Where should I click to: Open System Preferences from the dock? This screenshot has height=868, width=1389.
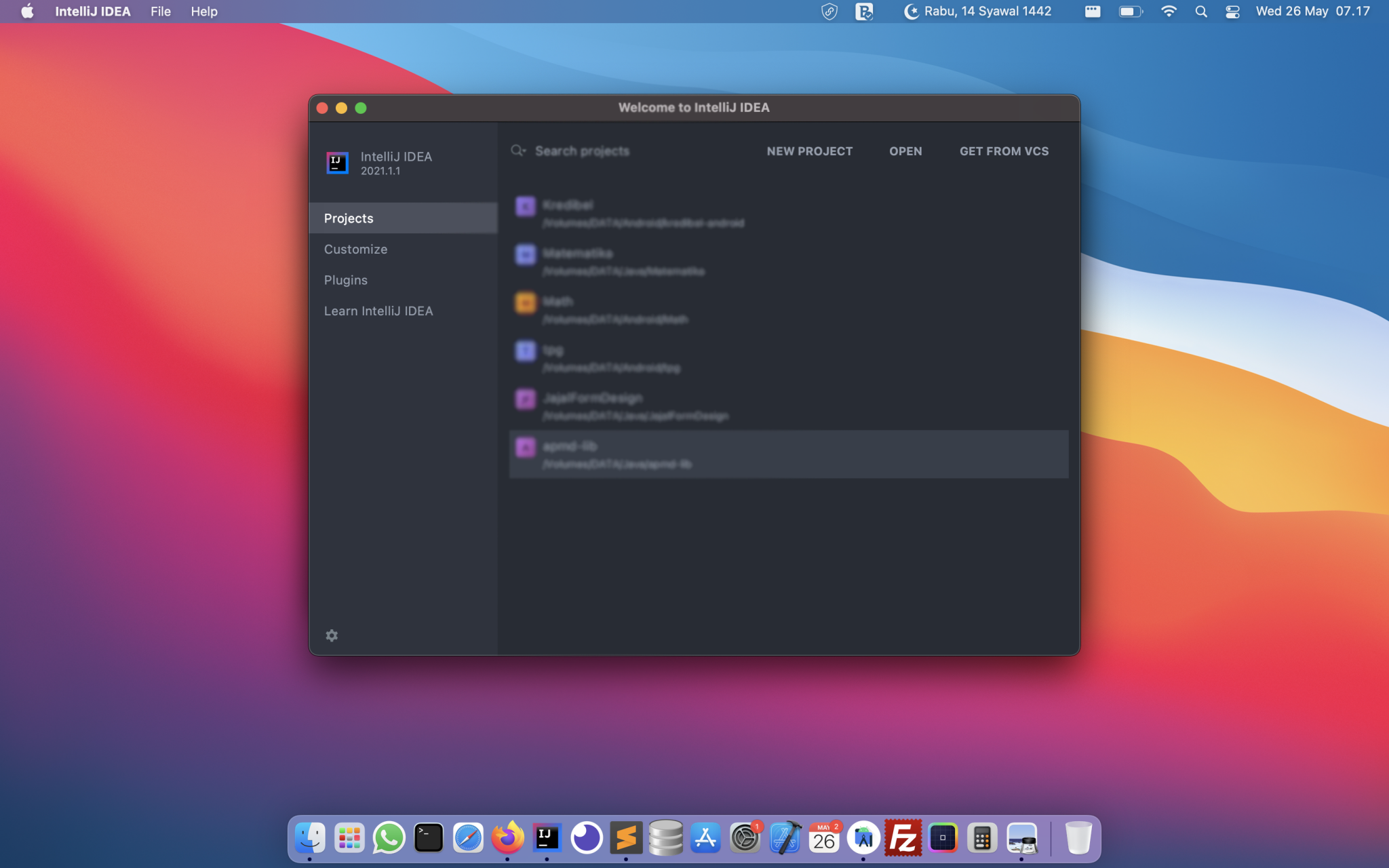(745, 838)
